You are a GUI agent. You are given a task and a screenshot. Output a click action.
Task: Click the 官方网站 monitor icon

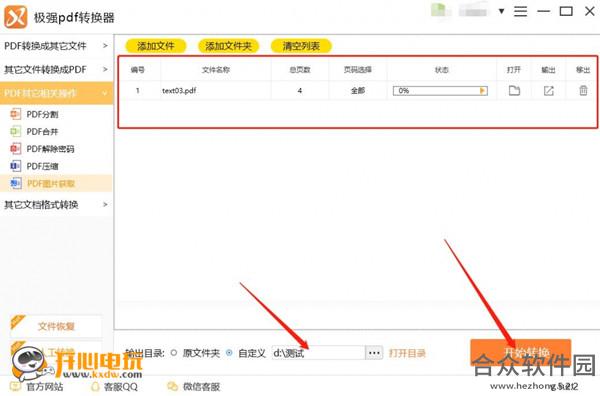15,386
